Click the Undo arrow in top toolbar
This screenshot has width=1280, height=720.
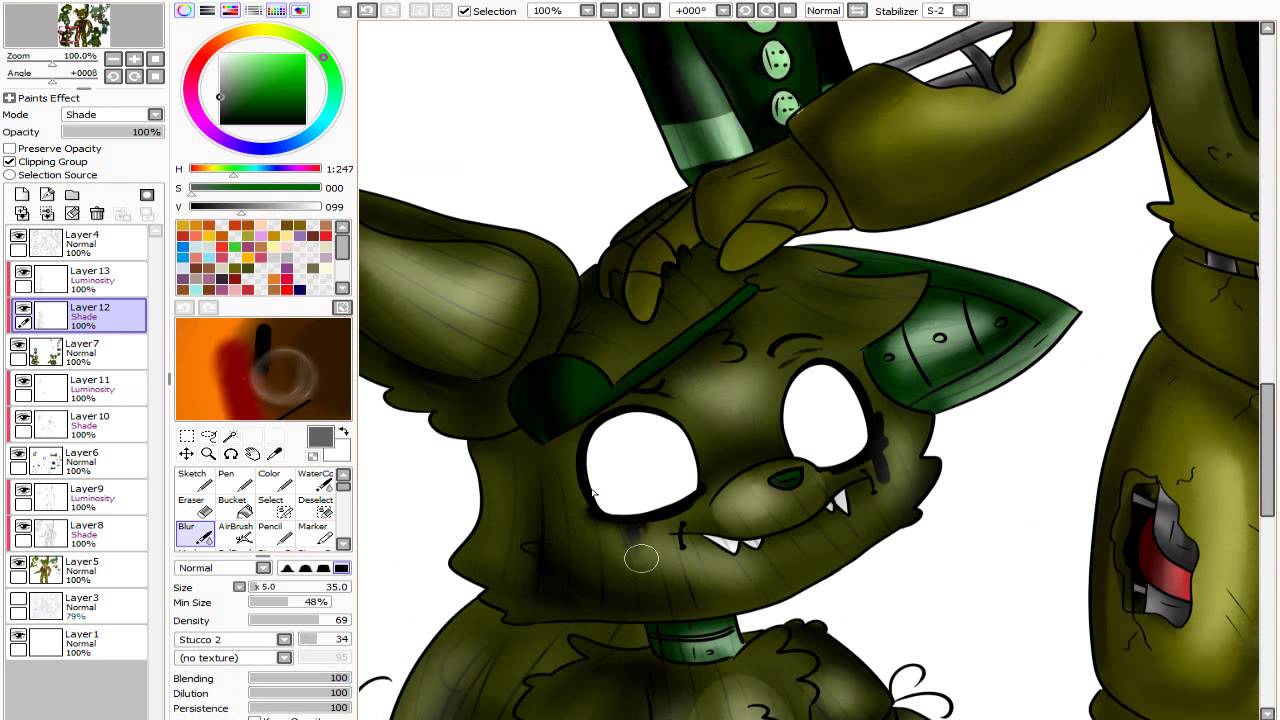coord(367,10)
